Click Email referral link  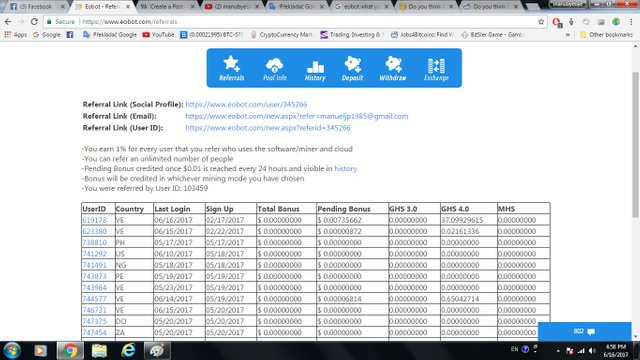(297, 116)
